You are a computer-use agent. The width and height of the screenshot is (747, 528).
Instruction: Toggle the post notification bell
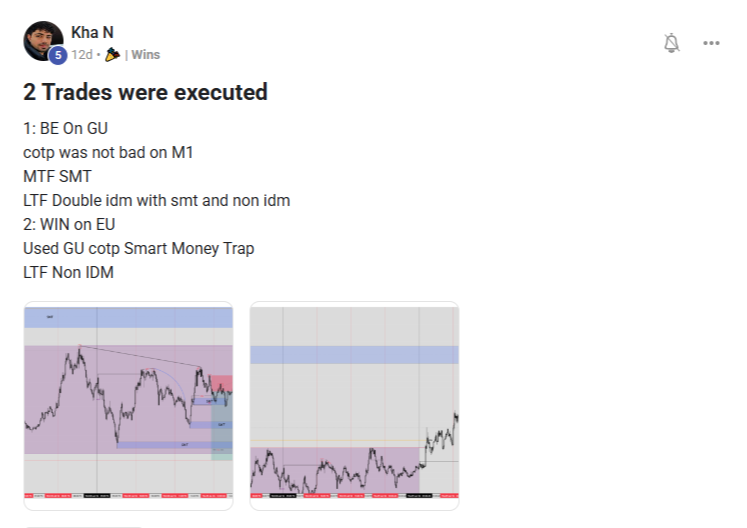[x=671, y=43]
